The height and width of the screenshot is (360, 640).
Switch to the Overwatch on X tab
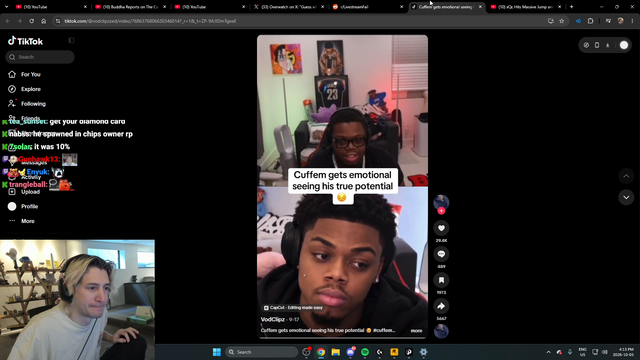click(x=289, y=7)
